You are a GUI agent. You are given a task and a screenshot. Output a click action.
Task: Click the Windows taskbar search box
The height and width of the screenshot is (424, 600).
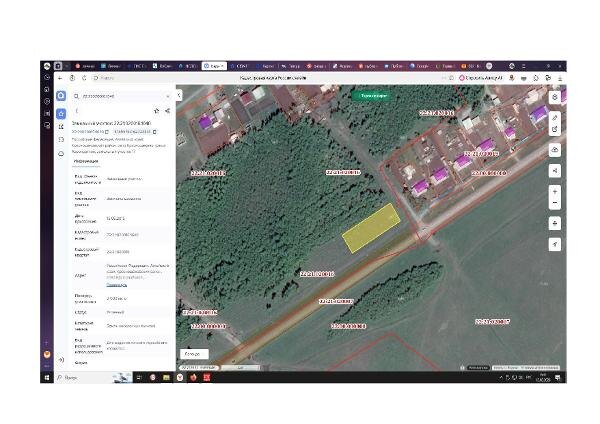[93, 378]
